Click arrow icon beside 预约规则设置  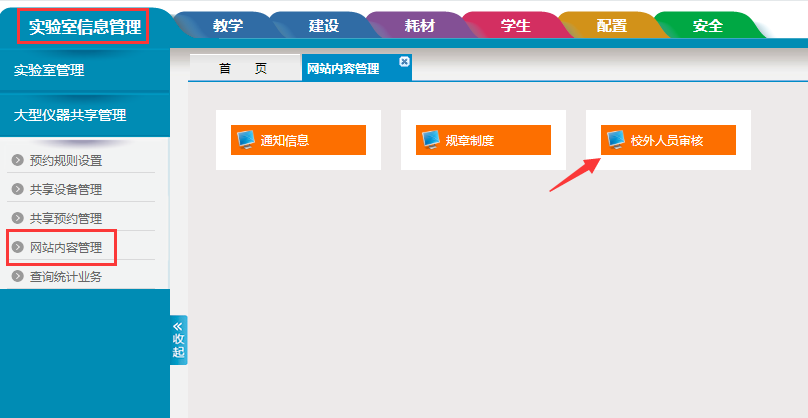17,160
